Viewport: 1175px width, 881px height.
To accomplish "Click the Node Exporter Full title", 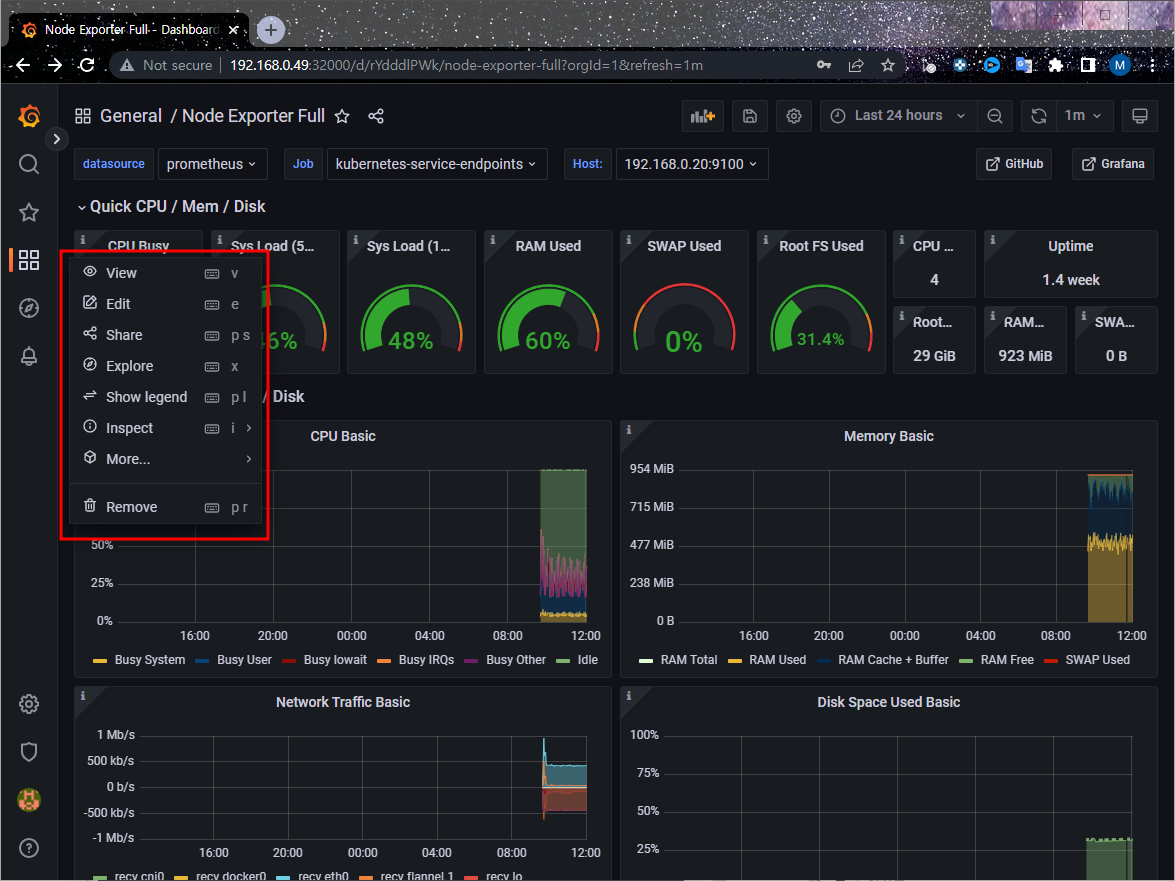I will (x=253, y=116).
